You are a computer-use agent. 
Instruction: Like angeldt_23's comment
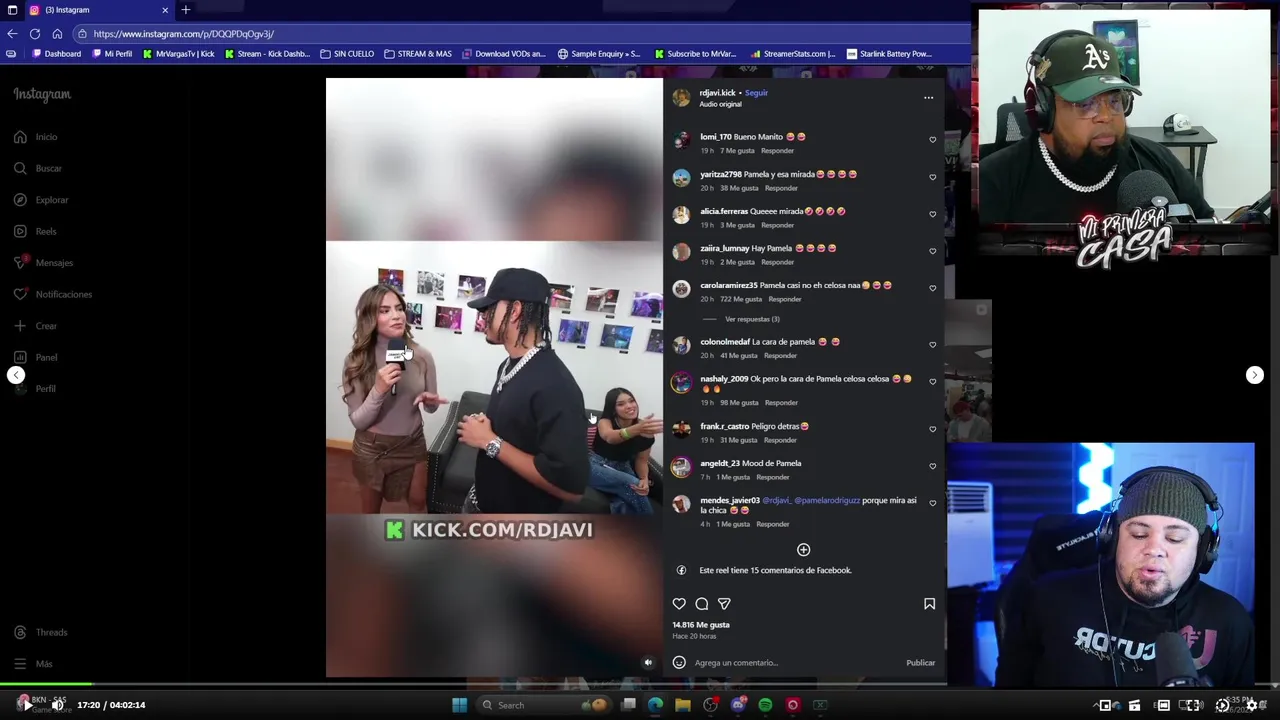933,466
